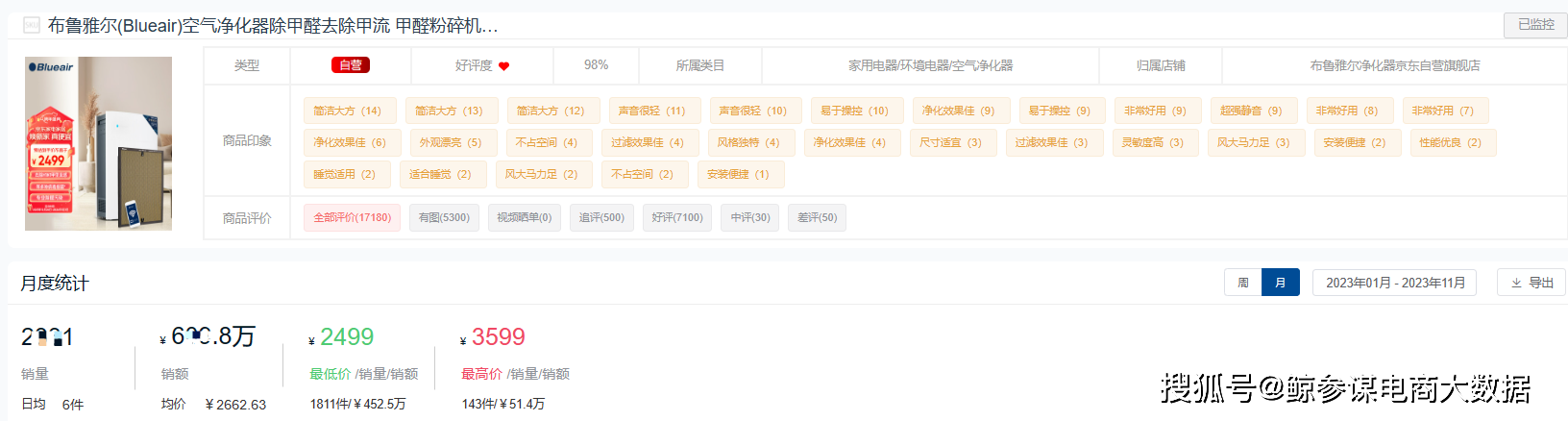Image resolution: width=1568 pixels, height=421 pixels.
Task: Open the Blueair product thumbnail image
Action: pyautogui.click(x=98, y=143)
